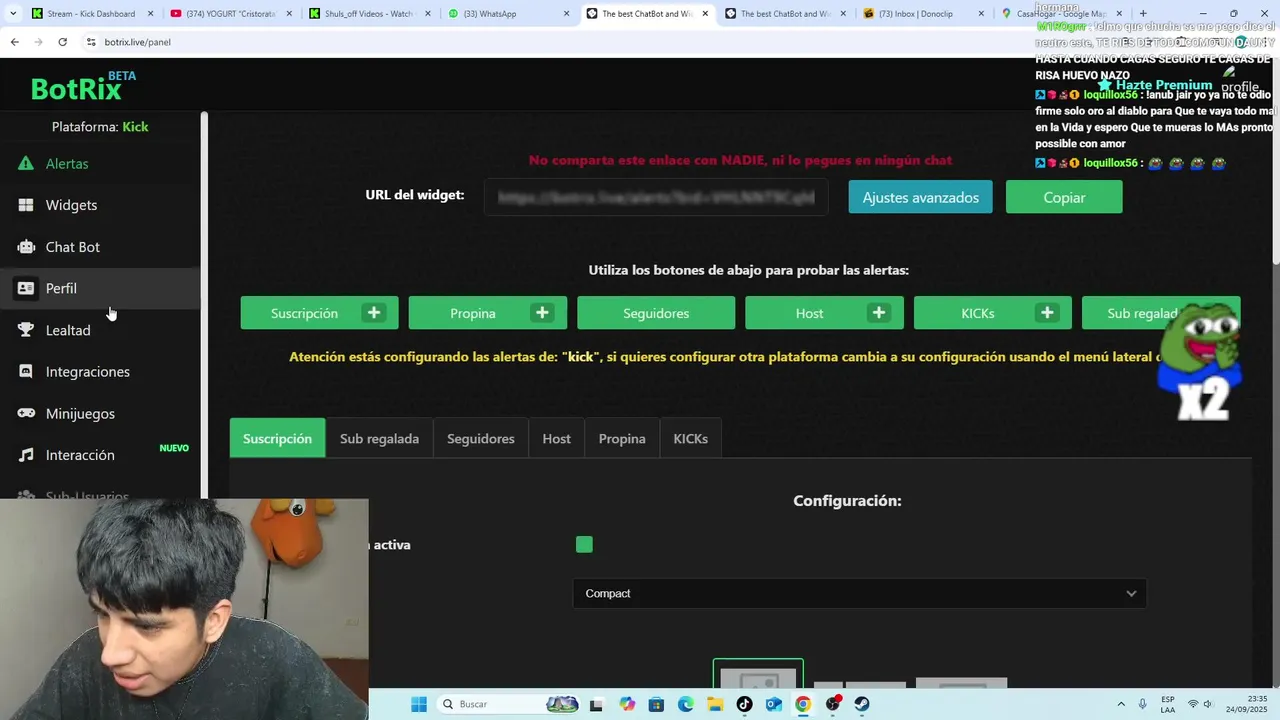Click Sub-Usuarios item in sidebar
Viewport: 1280px width, 720px height.
click(x=87, y=495)
